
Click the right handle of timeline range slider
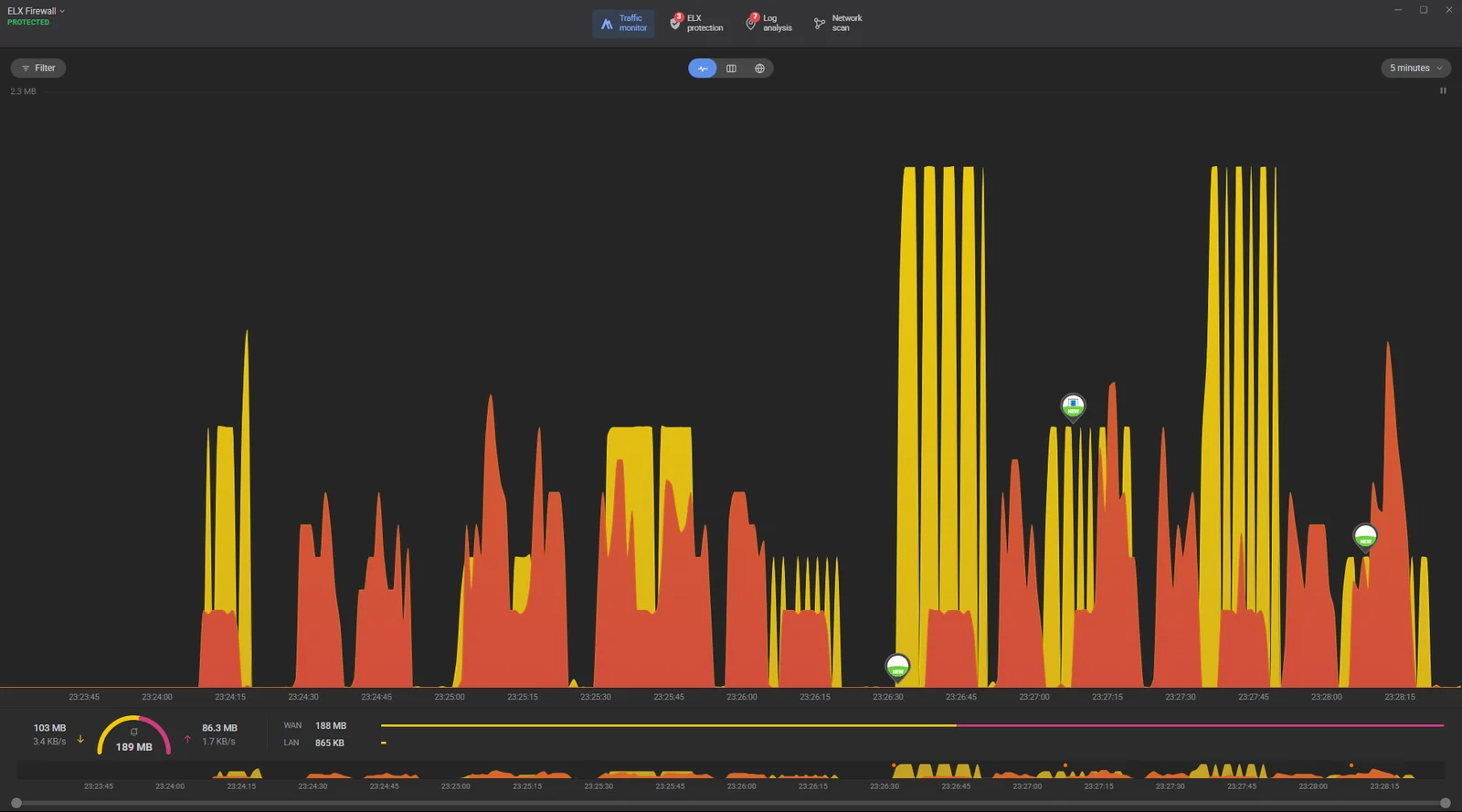(1445, 803)
